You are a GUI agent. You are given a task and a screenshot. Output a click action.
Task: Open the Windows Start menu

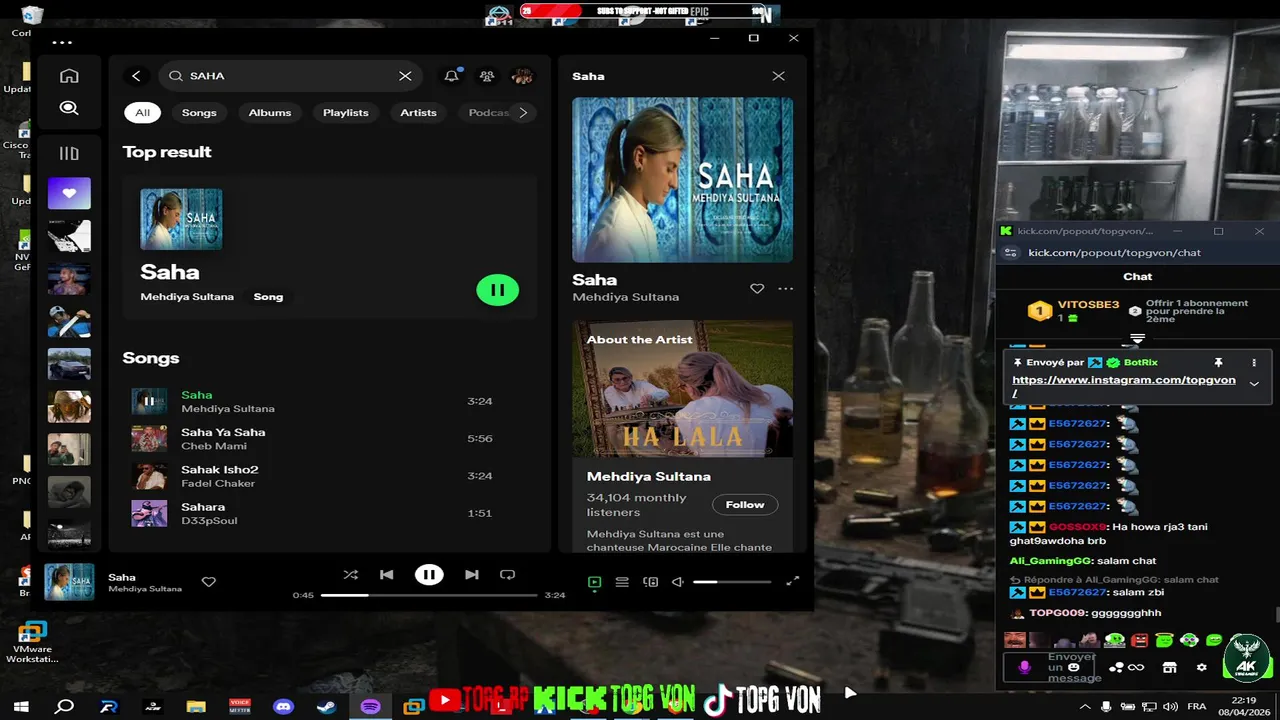coord(21,706)
